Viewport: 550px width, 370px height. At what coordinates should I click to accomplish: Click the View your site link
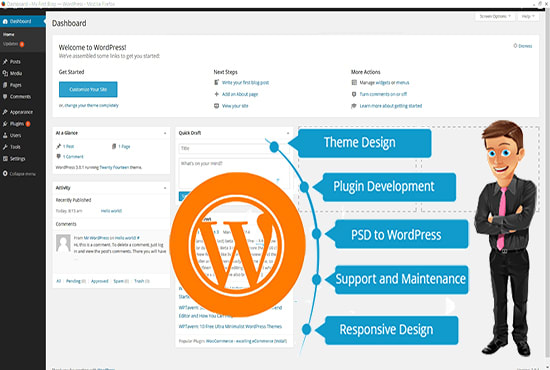pos(235,106)
